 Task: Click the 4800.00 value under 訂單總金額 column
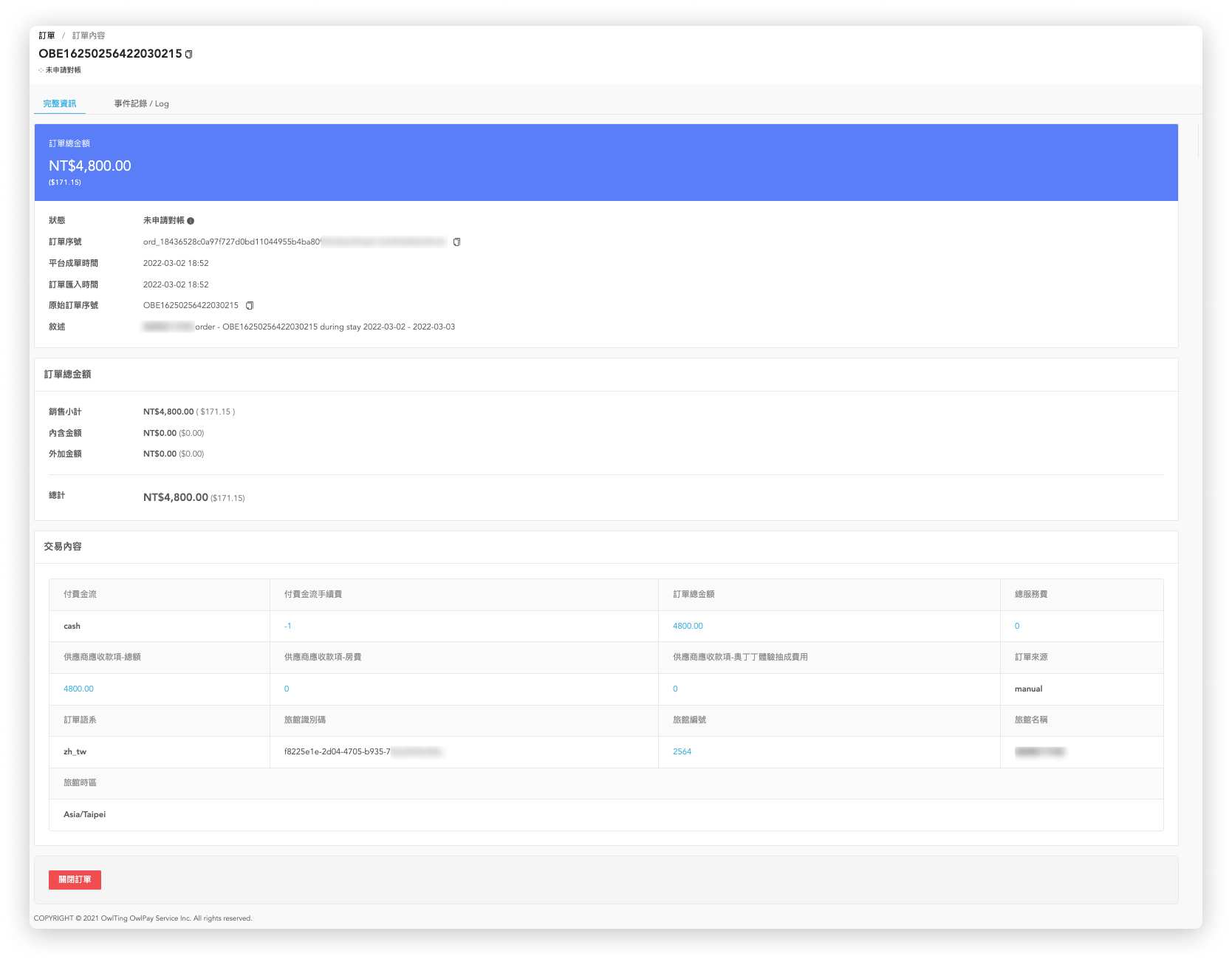pos(688,626)
